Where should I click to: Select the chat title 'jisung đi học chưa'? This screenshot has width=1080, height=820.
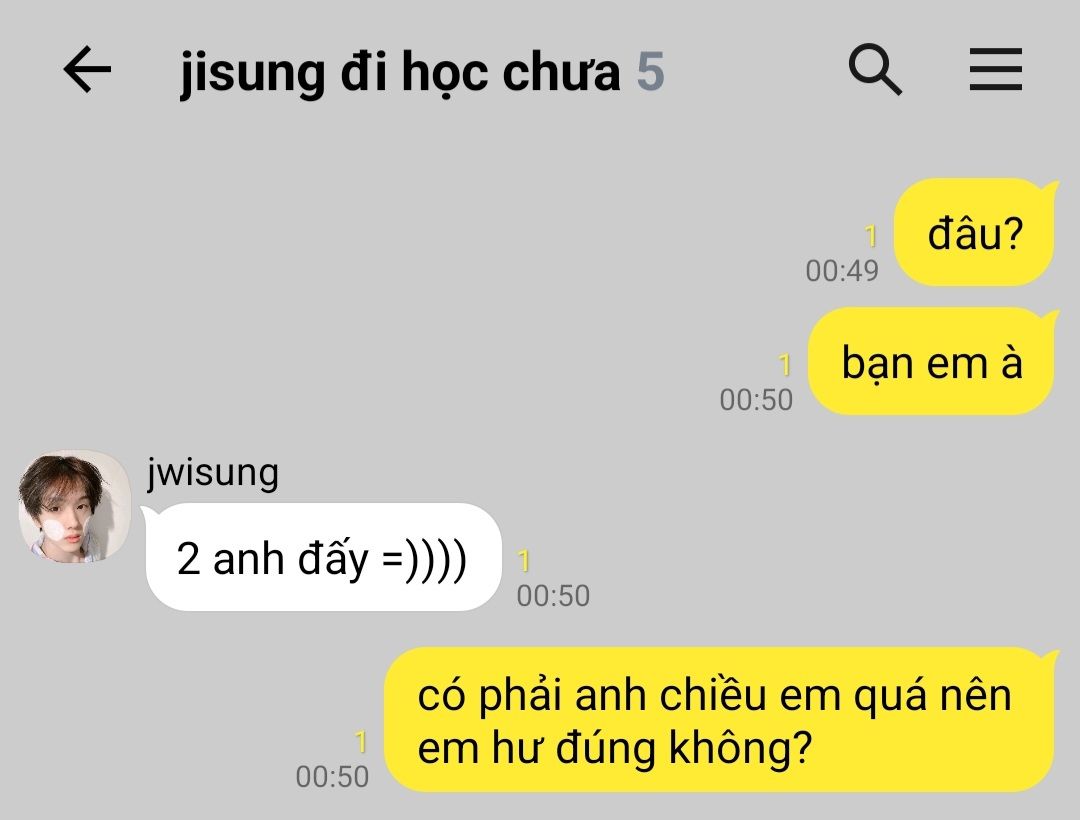(400, 72)
